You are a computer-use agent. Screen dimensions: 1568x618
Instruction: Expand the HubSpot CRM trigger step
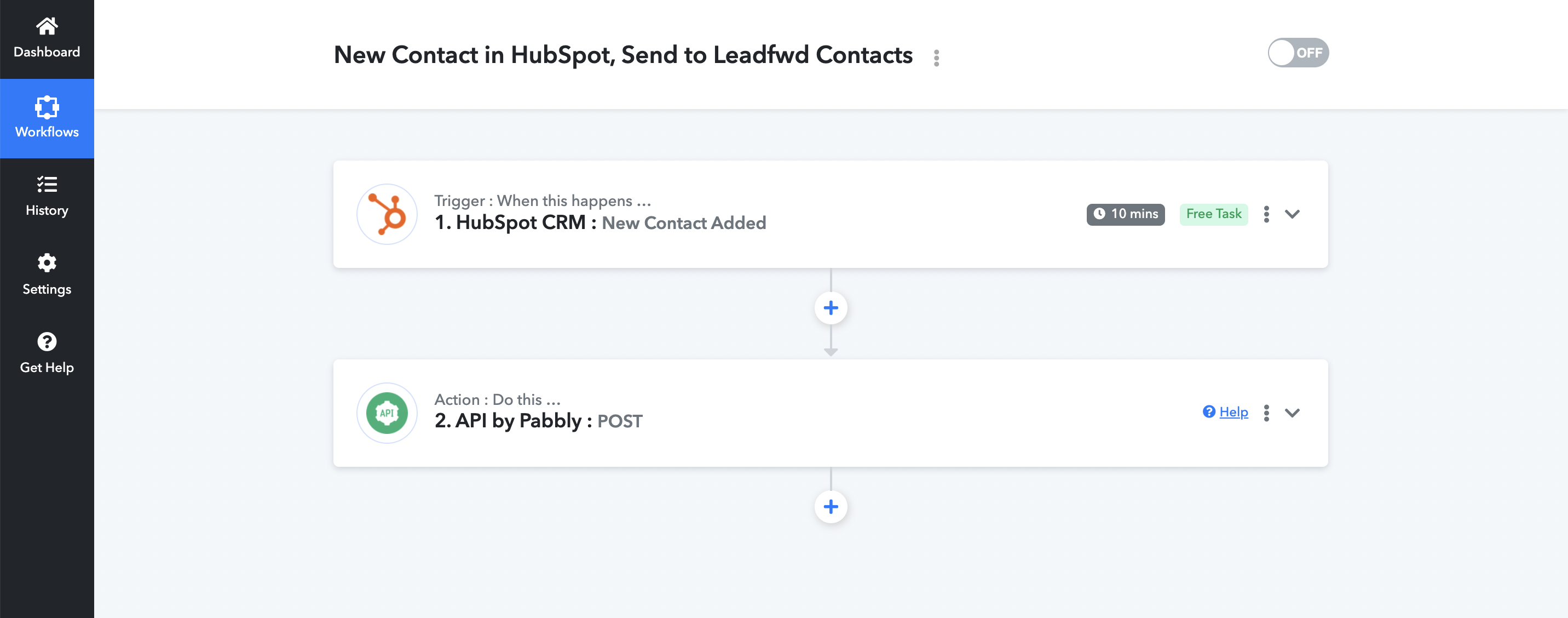(x=1292, y=214)
